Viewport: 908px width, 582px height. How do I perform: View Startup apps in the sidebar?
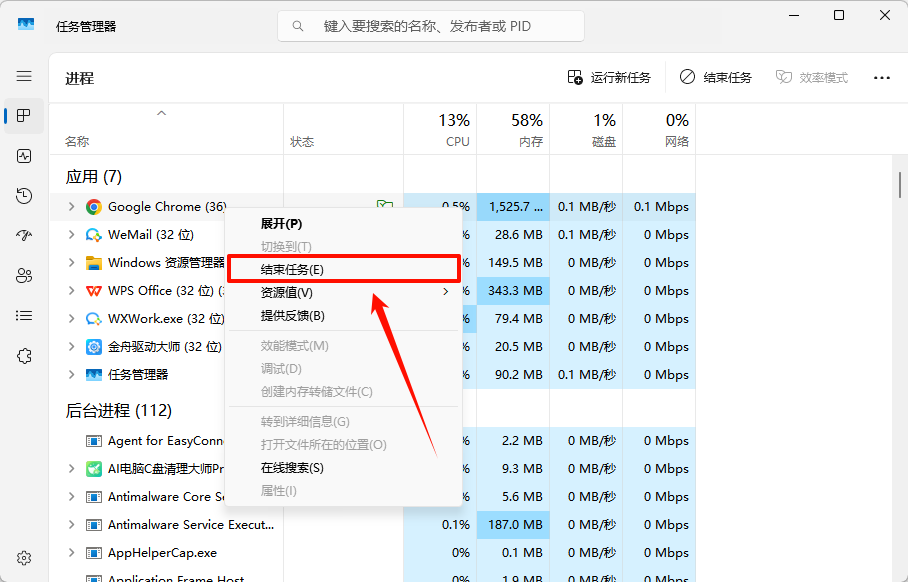point(23,236)
